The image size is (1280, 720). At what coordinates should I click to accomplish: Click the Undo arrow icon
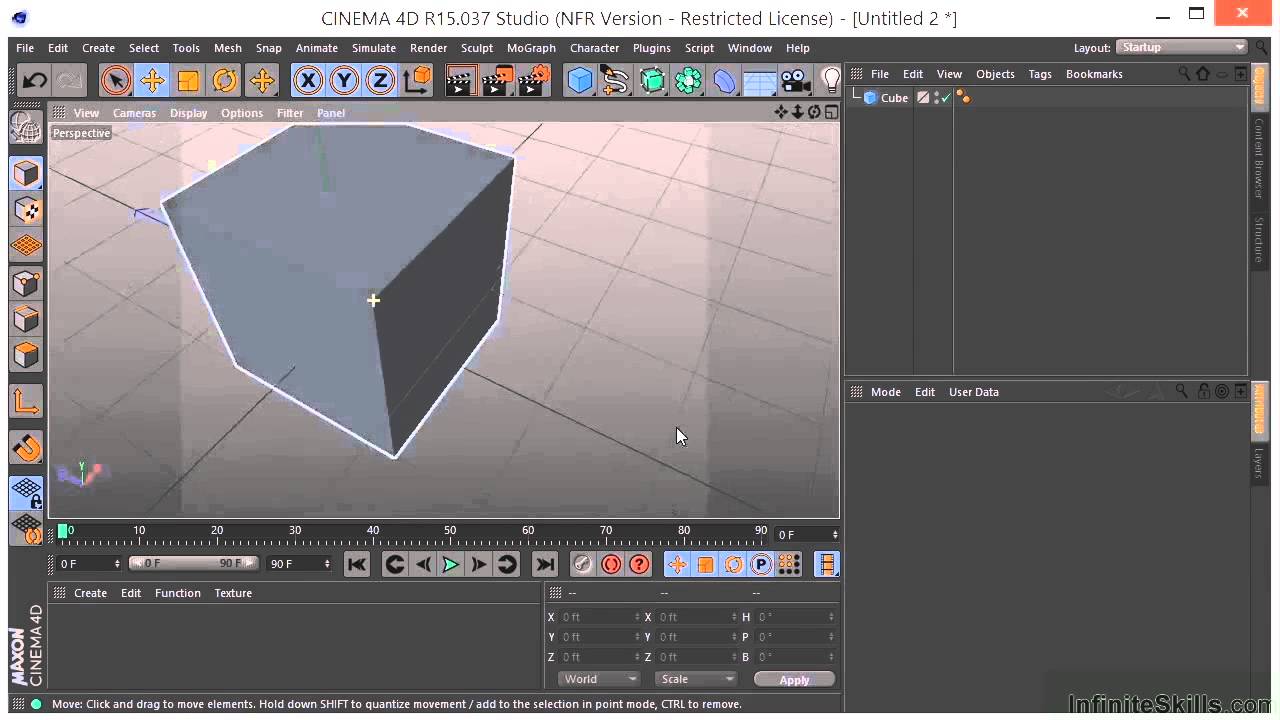tap(34, 80)
